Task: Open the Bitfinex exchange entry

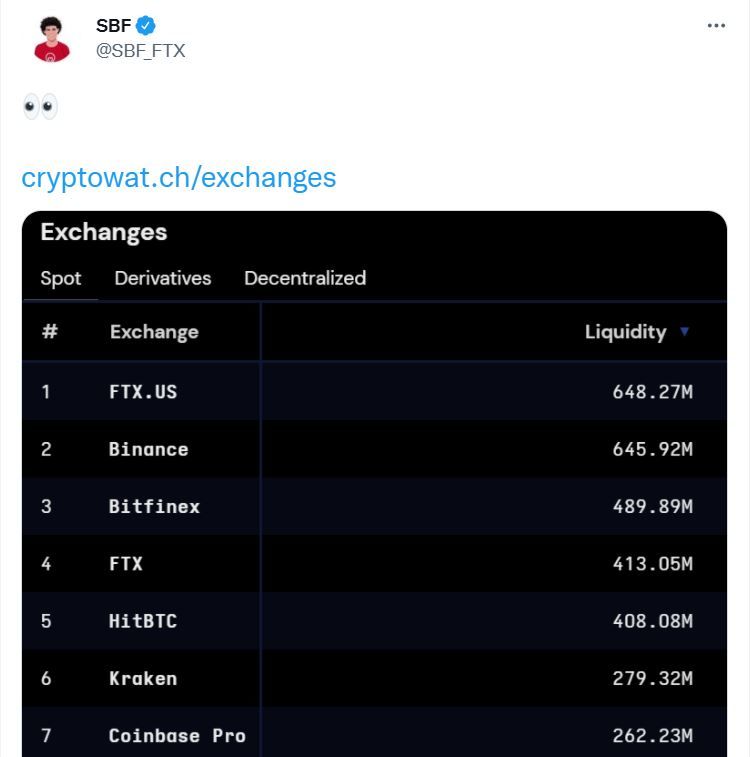Action: point(154,506)
